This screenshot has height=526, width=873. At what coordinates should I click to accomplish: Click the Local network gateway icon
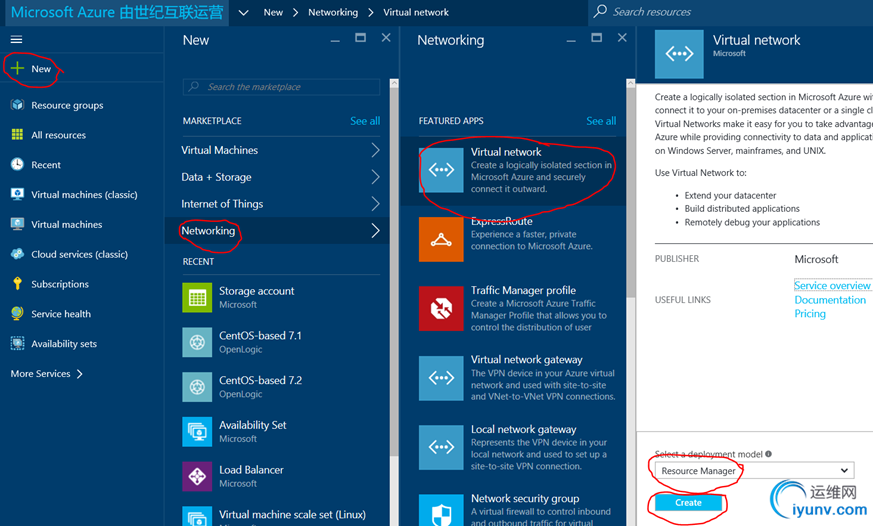pos(441,447)
